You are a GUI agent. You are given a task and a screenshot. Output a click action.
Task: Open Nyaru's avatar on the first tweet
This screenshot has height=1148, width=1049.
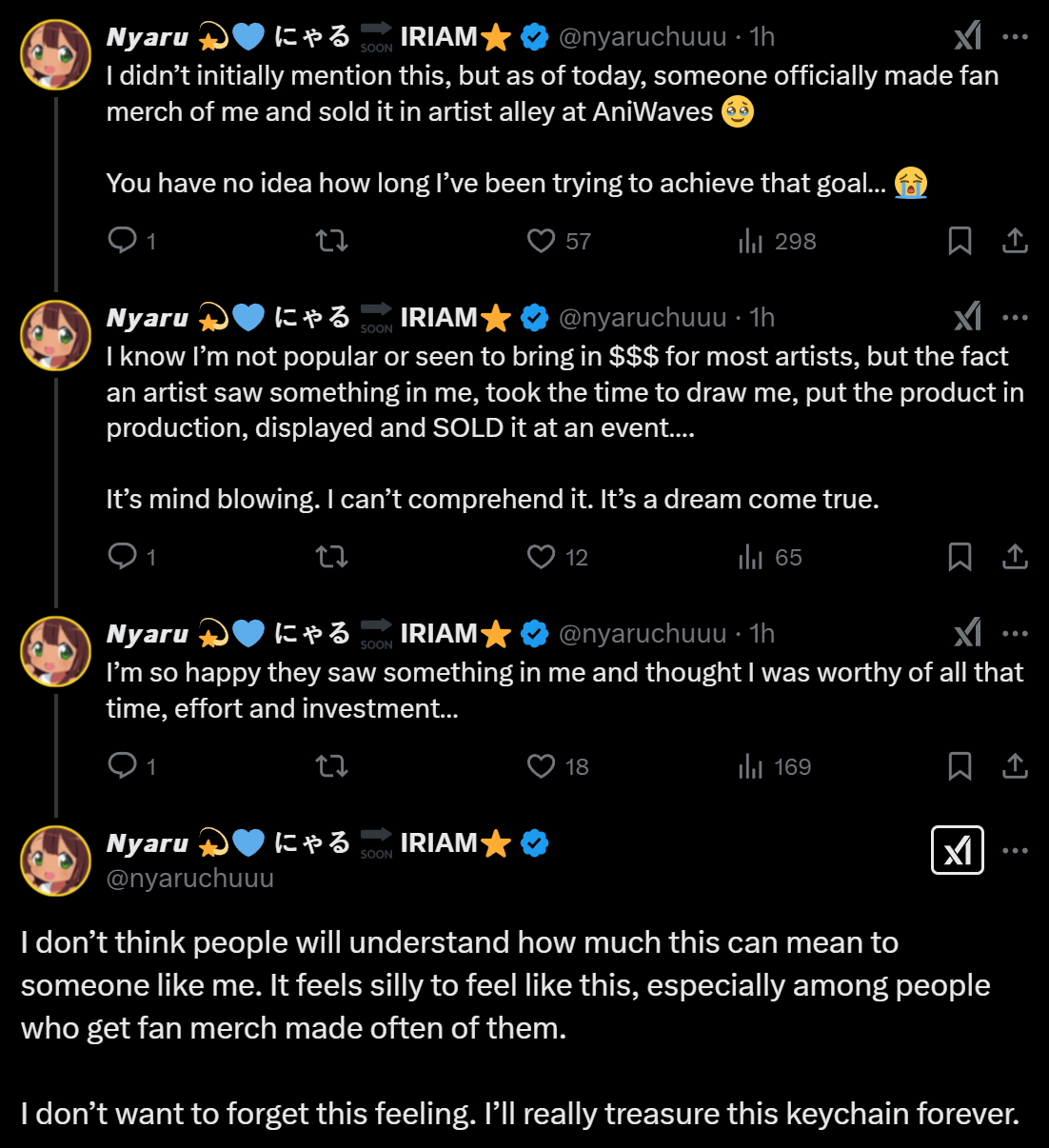(55, 54)
